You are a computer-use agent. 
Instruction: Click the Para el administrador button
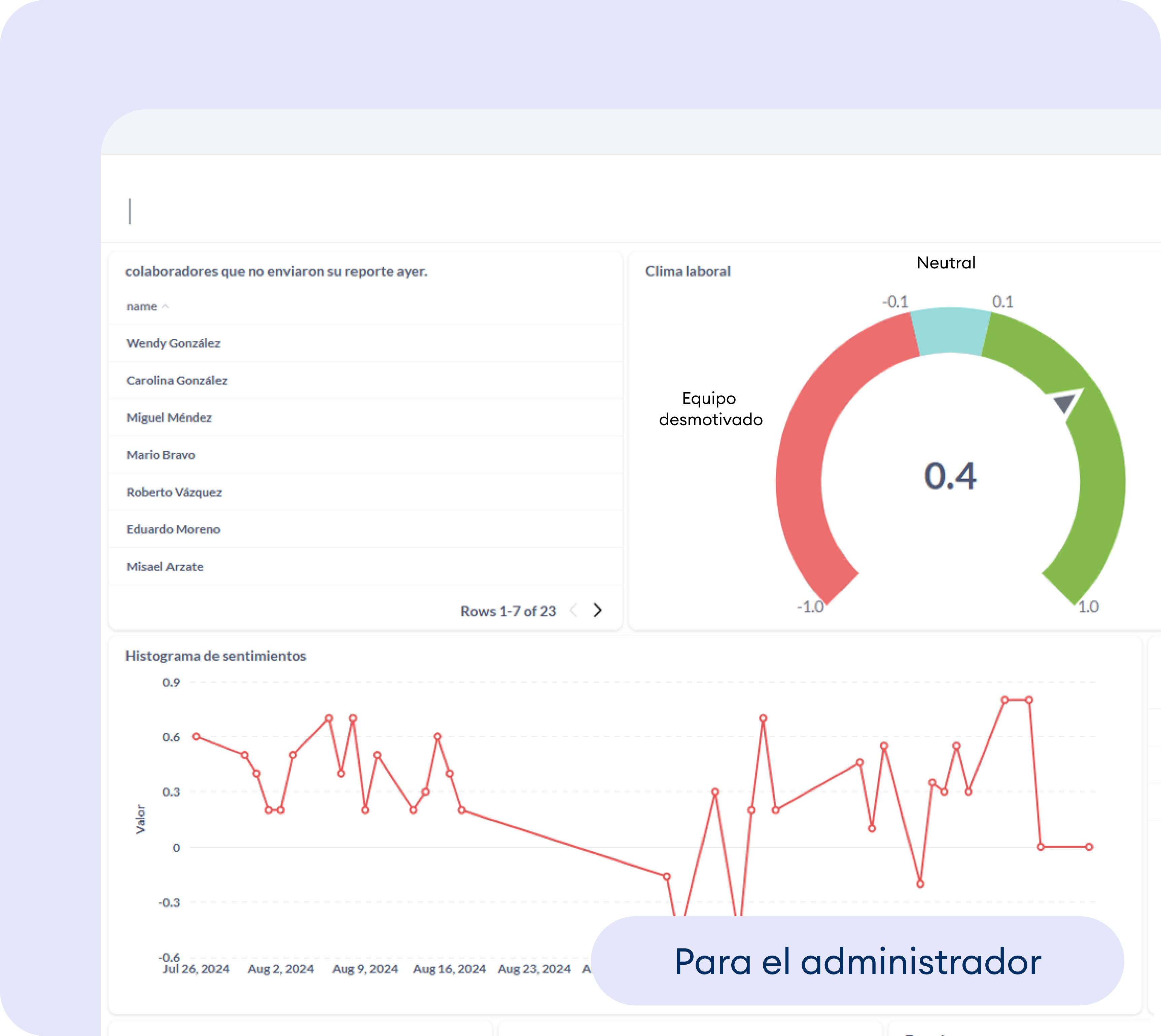pyautogui.click(x=857, y=961)
